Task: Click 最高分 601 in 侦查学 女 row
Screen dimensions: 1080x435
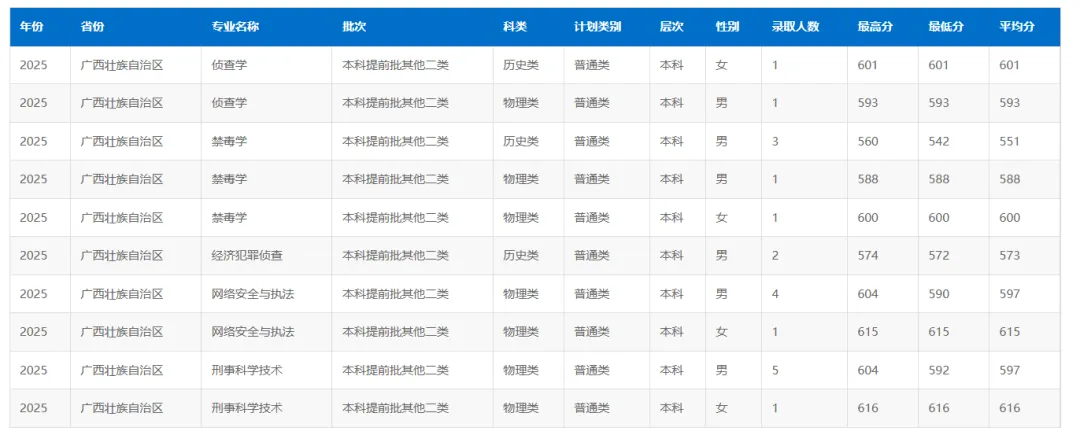Action: 868,65
